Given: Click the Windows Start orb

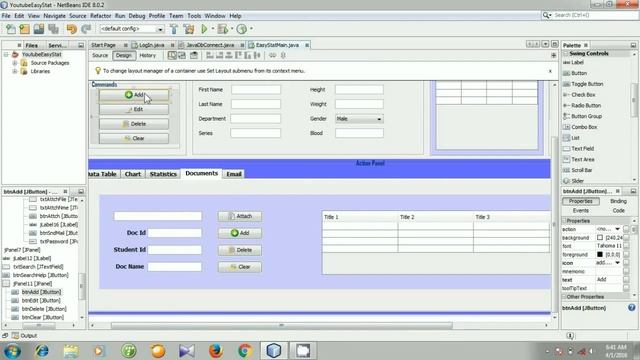Looking at the screenshot, I should pyautogui.click(x=12, y=351).
